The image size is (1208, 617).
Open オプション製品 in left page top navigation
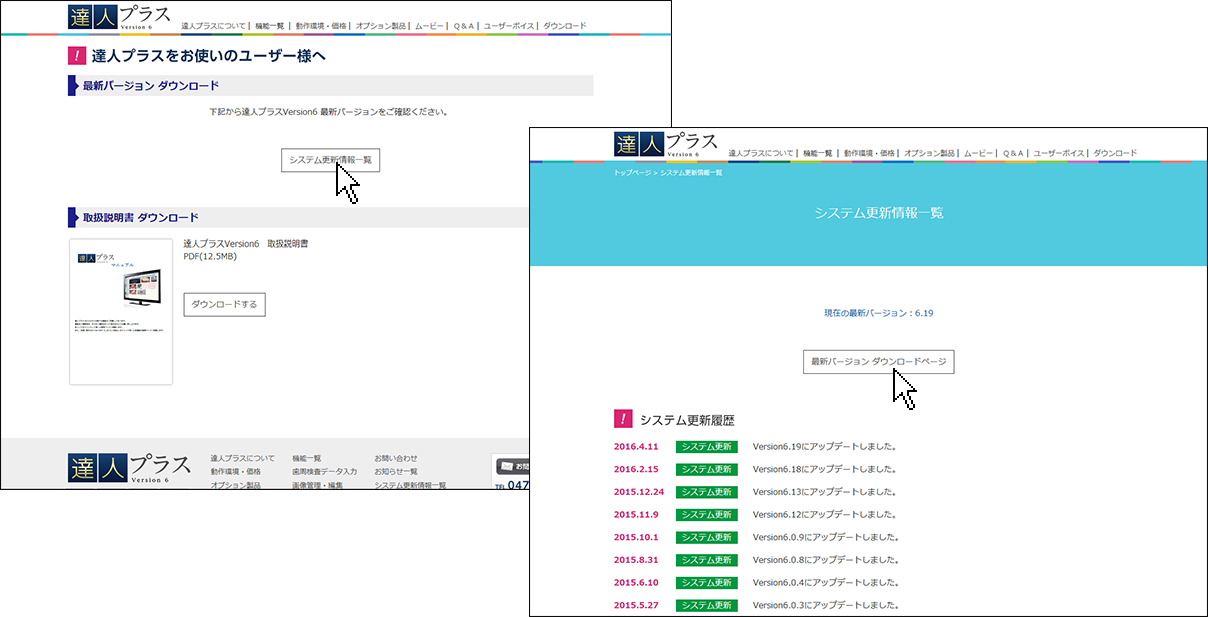click(x=382, y=25)
